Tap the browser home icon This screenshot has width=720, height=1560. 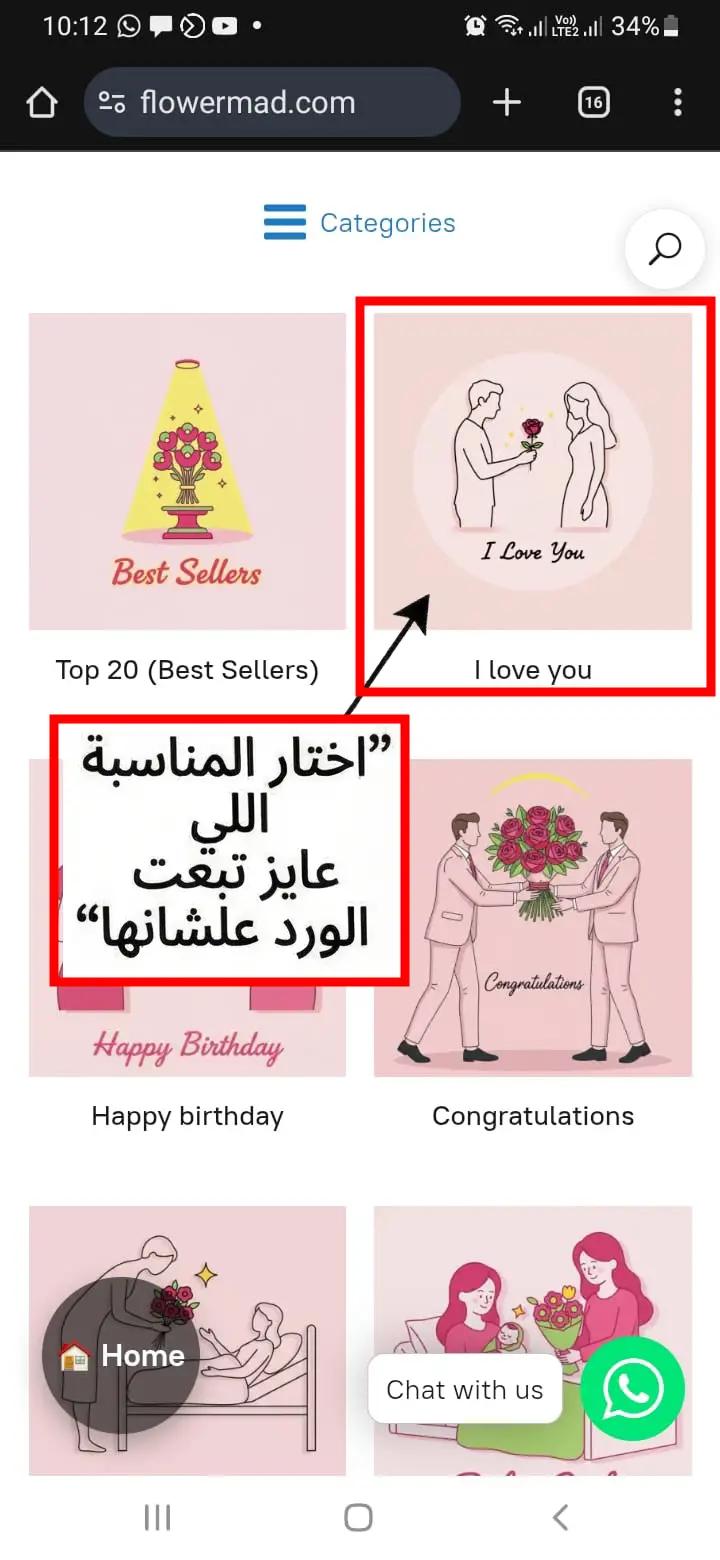42,102
